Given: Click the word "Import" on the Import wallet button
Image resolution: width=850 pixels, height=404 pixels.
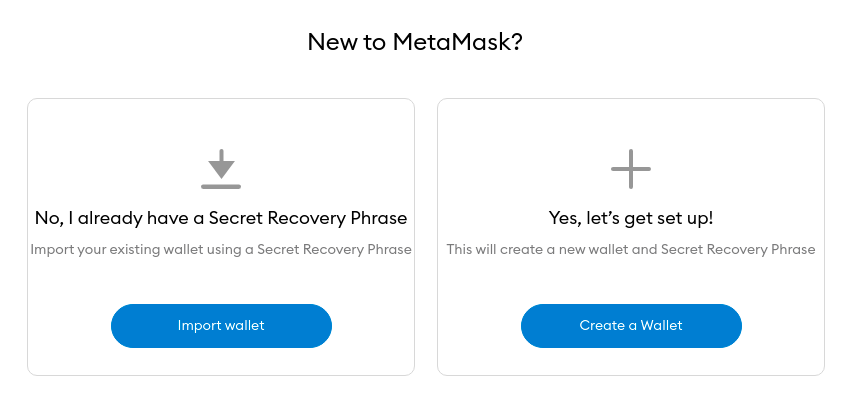Looking at the screenshot, I should coord(199,326).
